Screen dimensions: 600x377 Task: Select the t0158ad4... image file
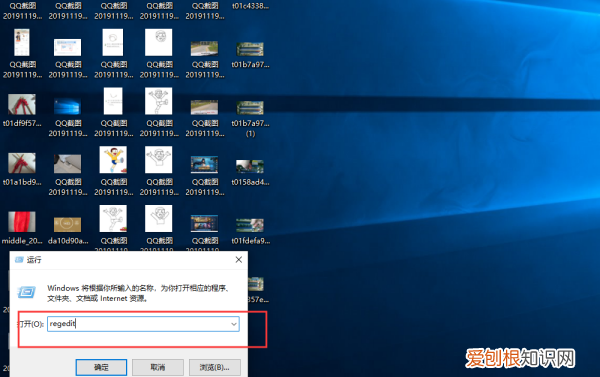[250, 173]
